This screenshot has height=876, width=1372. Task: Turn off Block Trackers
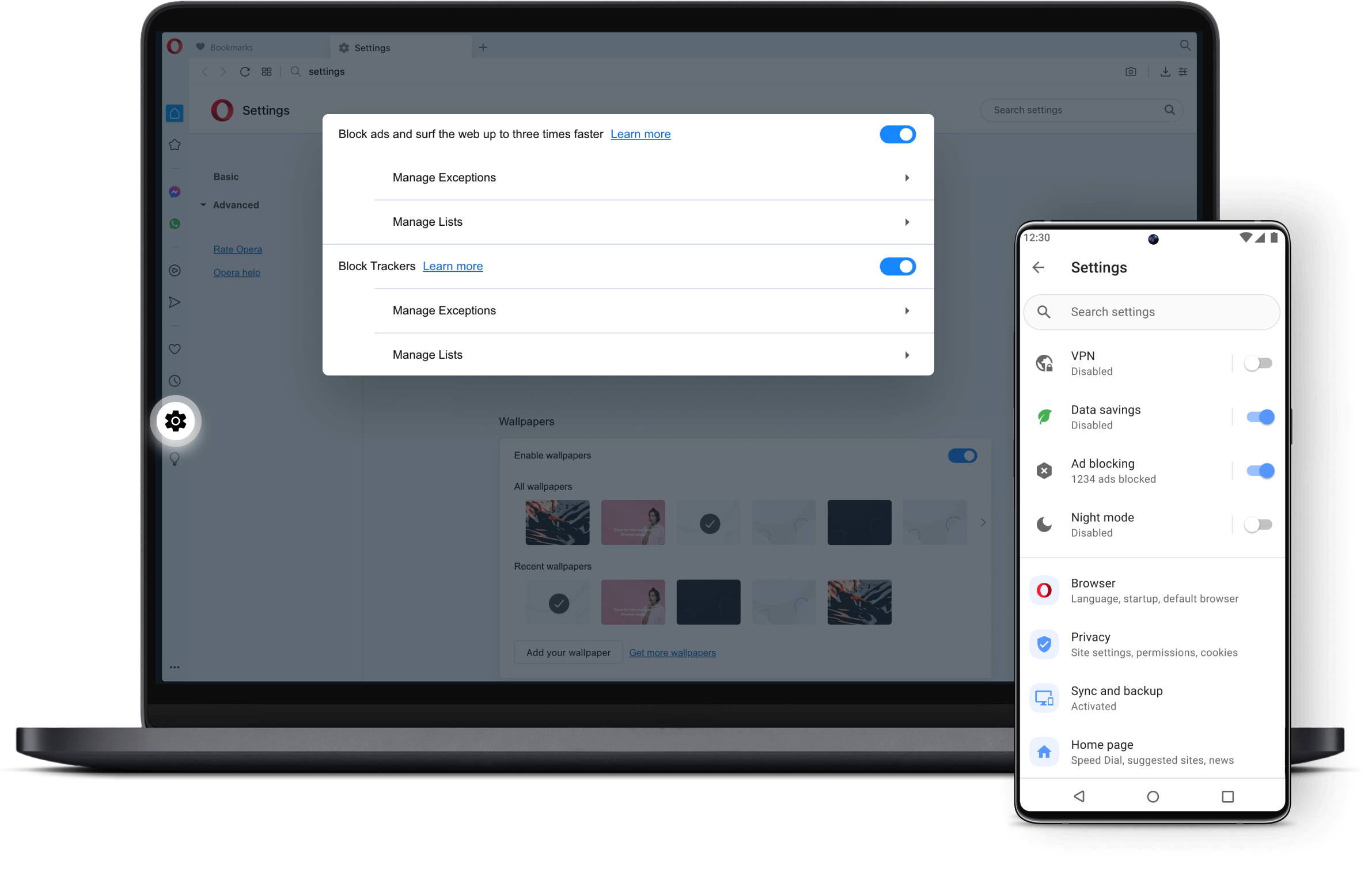[897, 266]
